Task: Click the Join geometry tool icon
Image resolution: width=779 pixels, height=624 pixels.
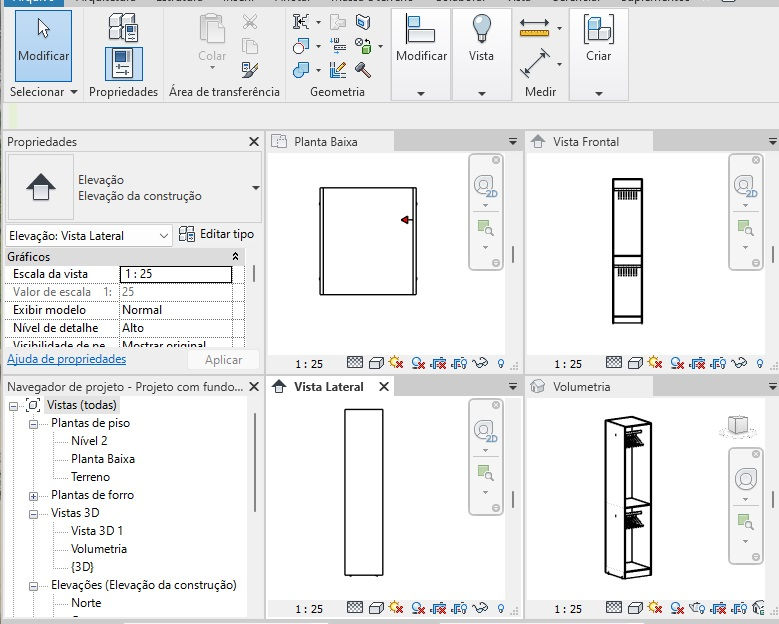Action: click(300, 70)
